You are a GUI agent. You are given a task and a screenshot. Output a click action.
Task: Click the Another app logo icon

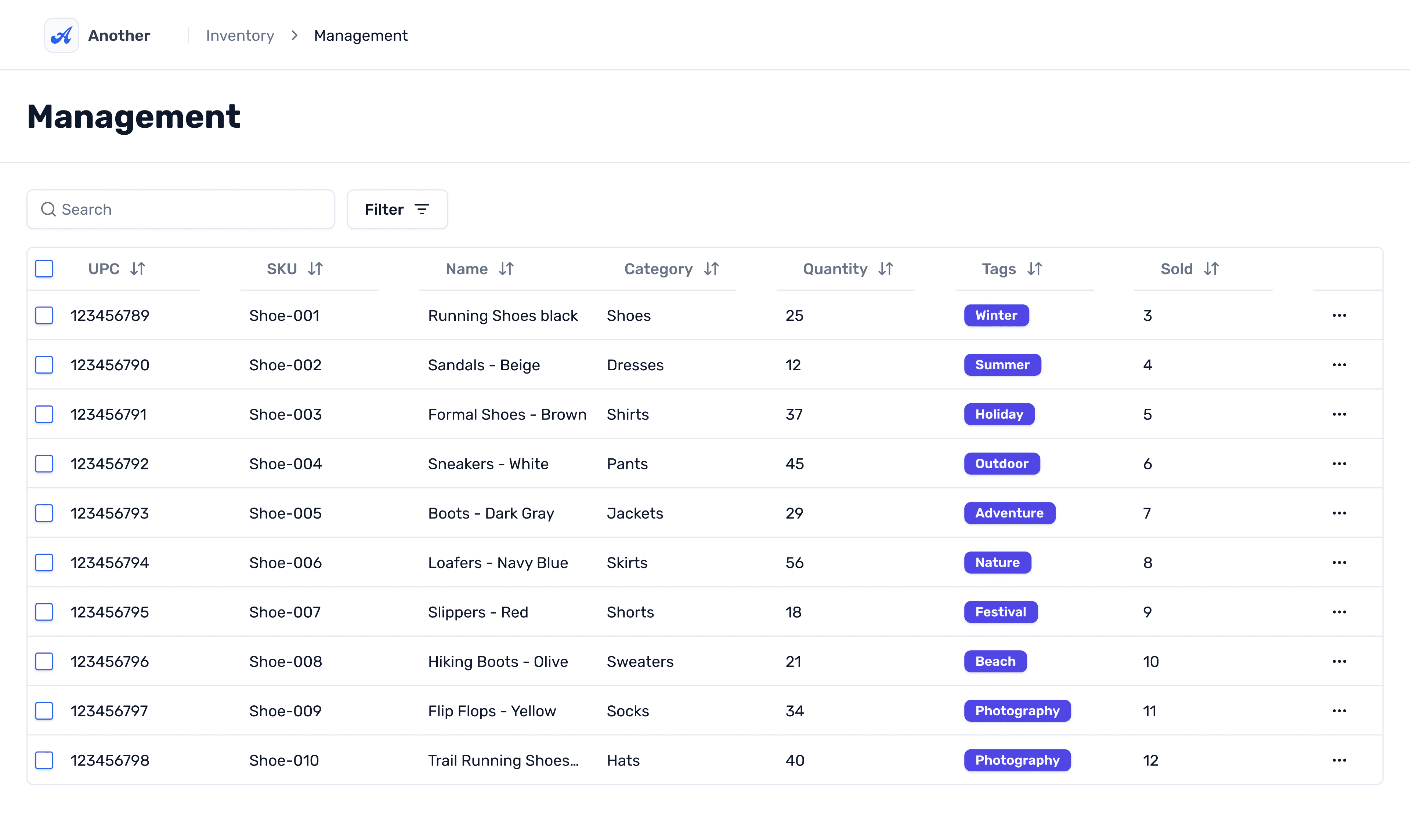click(x=61, y=35)
